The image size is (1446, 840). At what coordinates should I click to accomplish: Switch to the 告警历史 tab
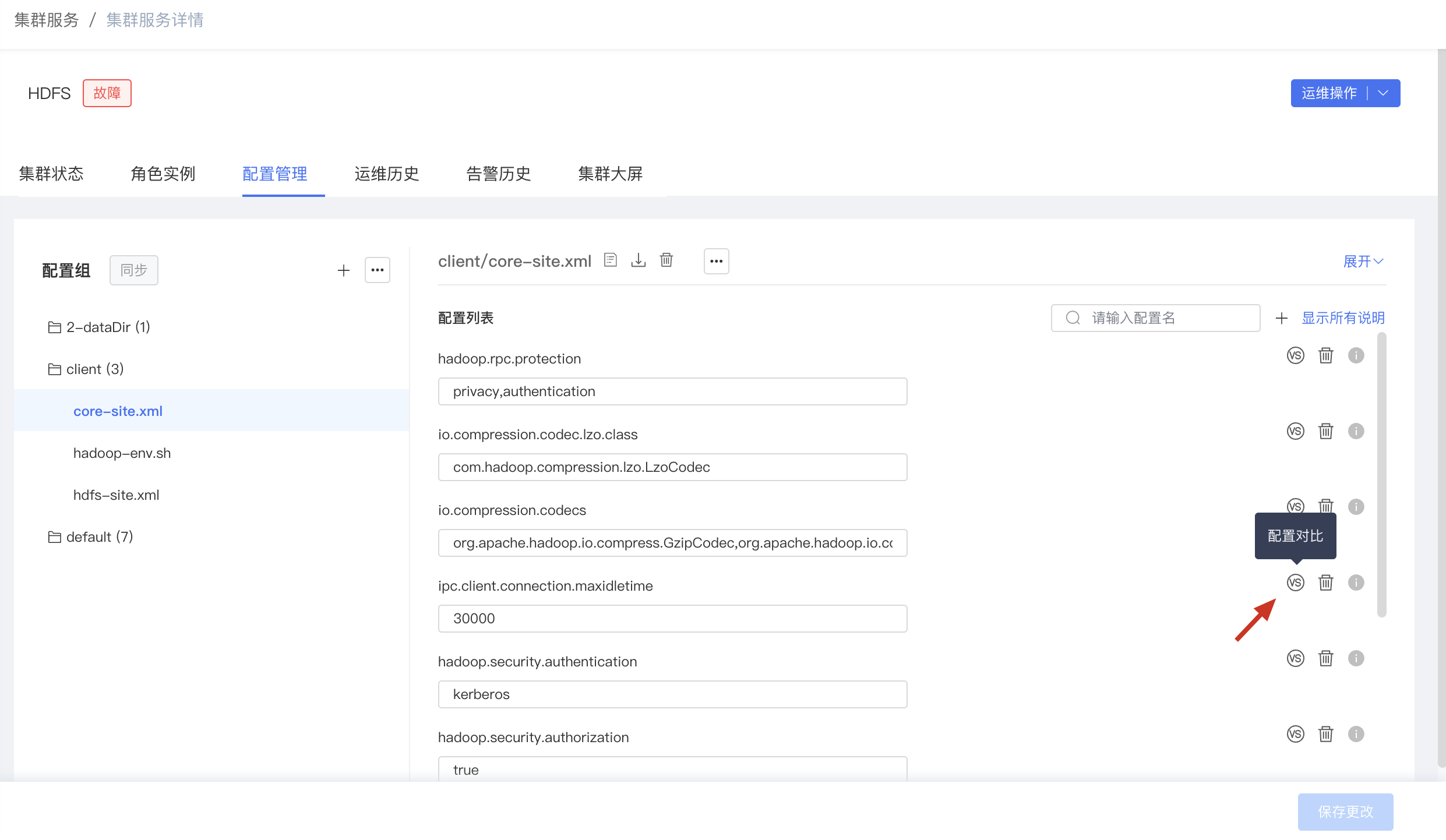coord(498,174)
